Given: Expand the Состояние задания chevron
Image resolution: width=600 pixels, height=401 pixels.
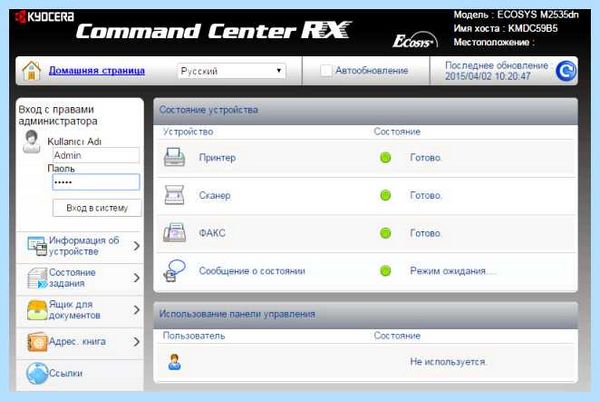Looking at the screenshot, I should tap(136, 278).
